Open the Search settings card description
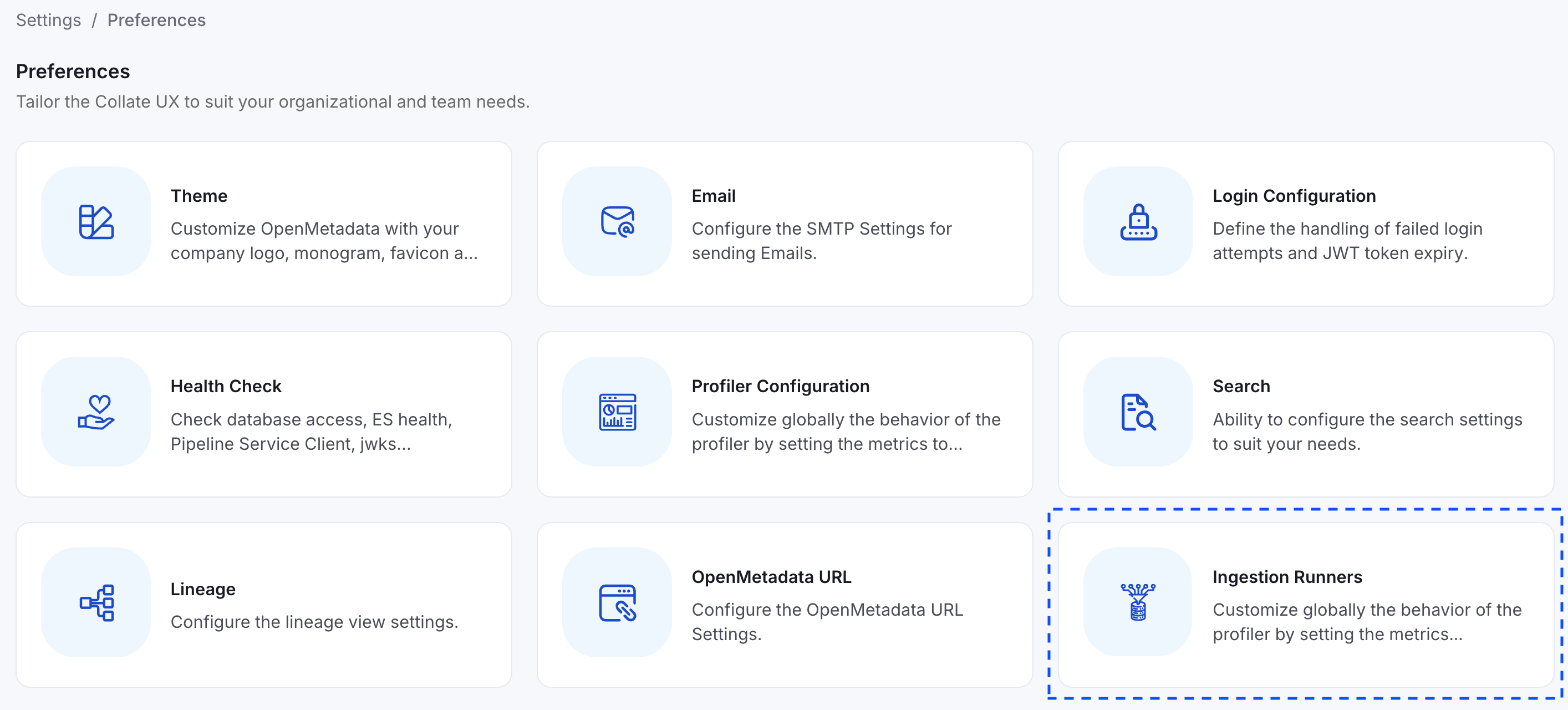 pyautogui.click(x=1367, y=432)
